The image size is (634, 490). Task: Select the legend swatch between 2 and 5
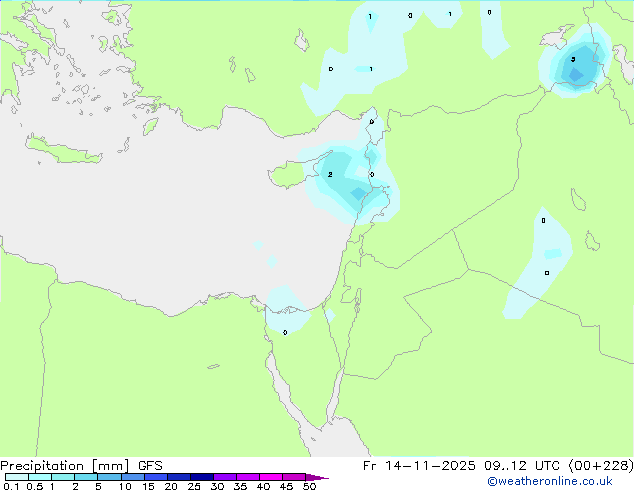[x=86, y=477]
